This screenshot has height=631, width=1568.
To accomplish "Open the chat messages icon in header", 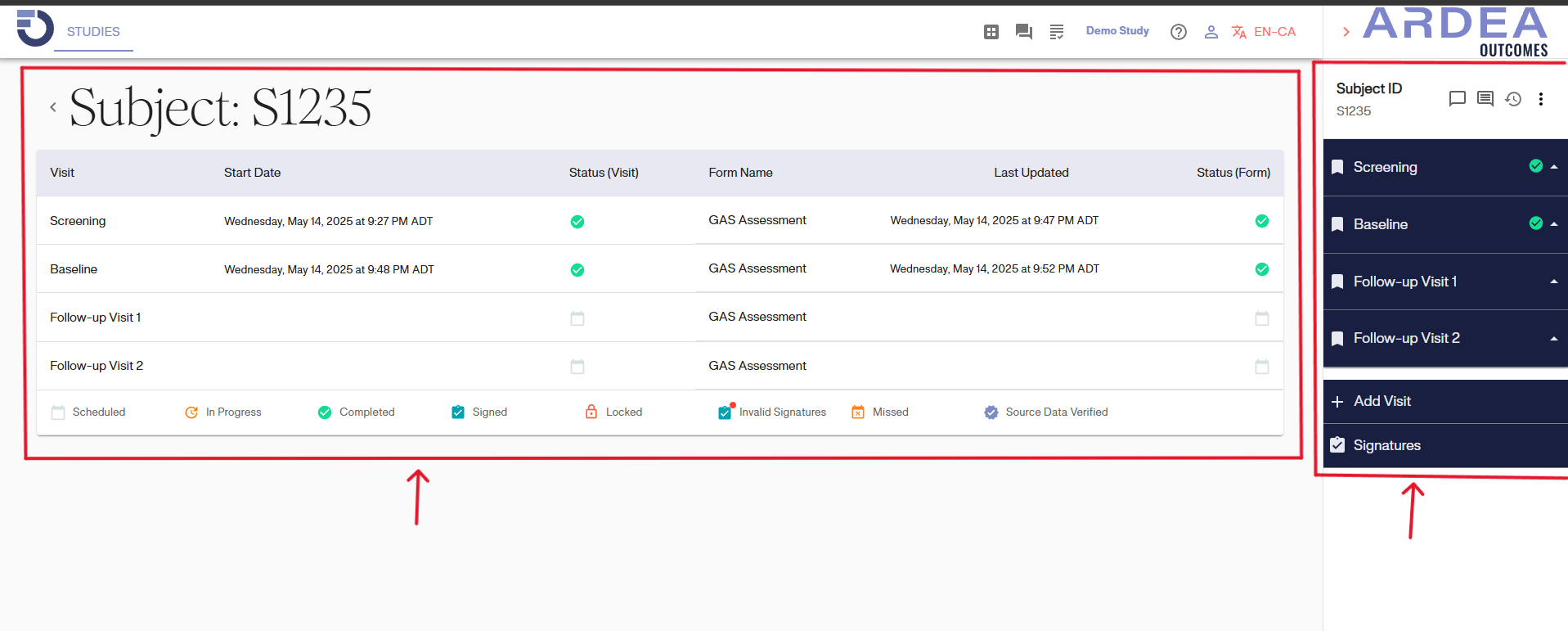I will 1023,32.
